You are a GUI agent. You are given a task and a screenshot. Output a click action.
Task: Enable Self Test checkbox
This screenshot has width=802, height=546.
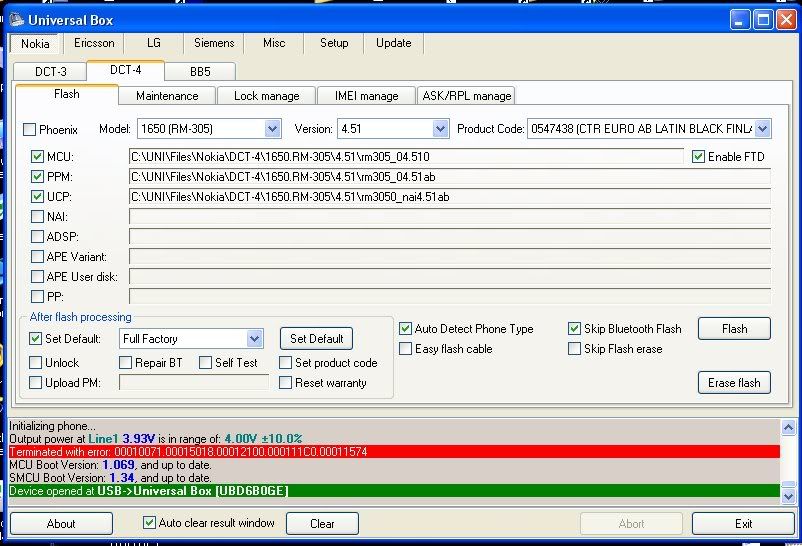tap(205, 362)
